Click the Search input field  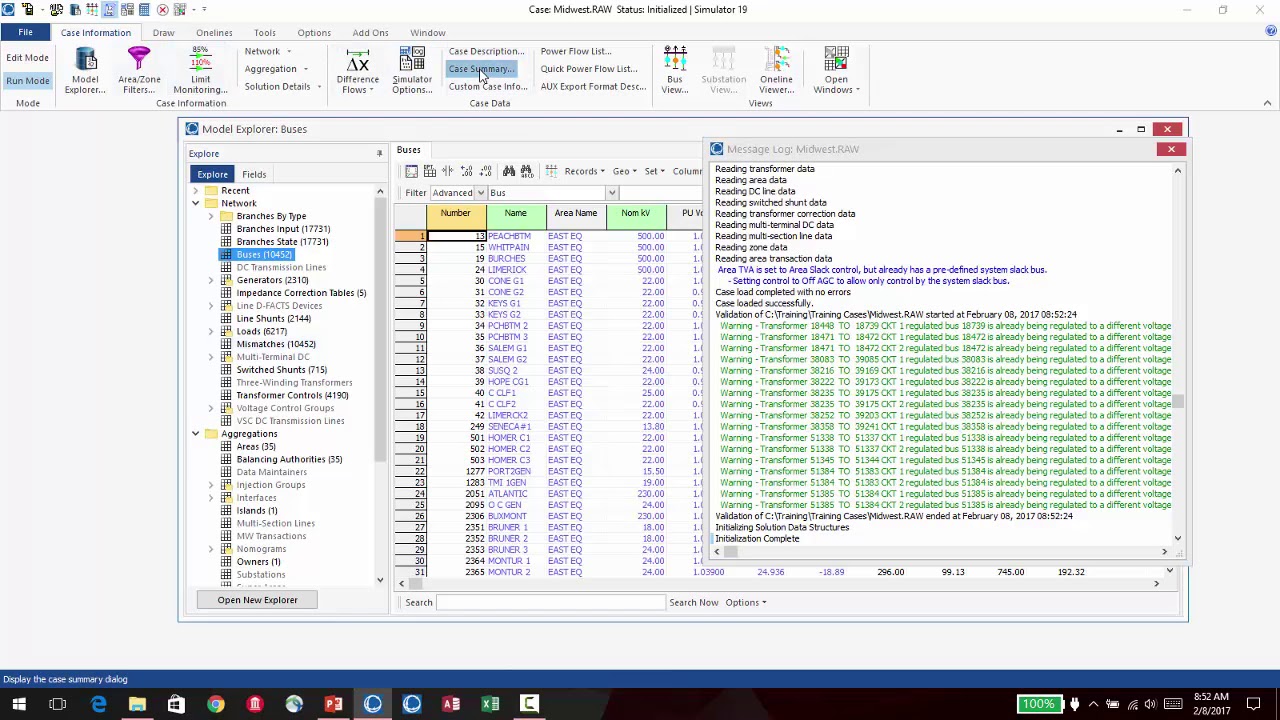point(550,602)
